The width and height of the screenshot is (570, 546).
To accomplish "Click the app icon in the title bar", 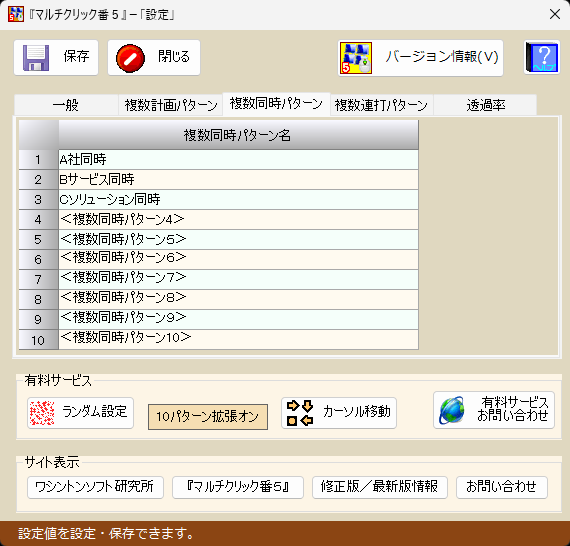I will click(x=16, y=14).
